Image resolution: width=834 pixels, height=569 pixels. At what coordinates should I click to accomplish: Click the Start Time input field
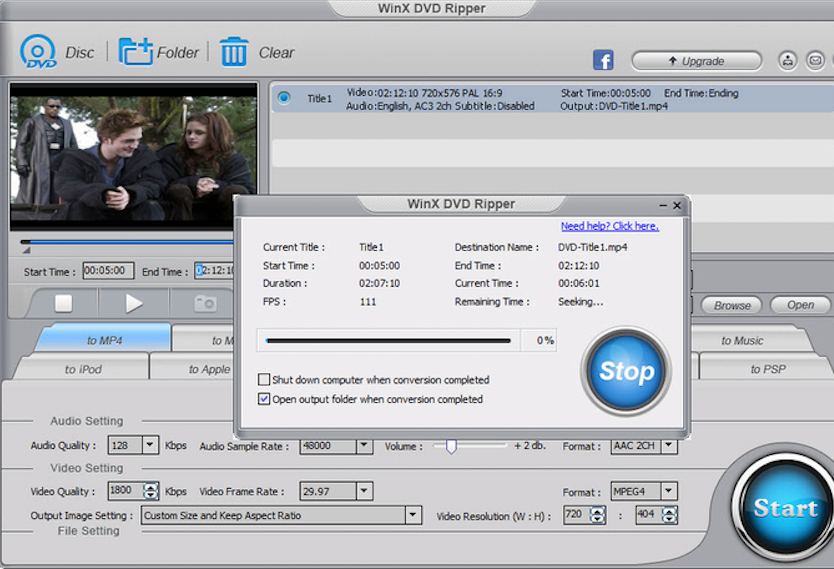point(108,271)
